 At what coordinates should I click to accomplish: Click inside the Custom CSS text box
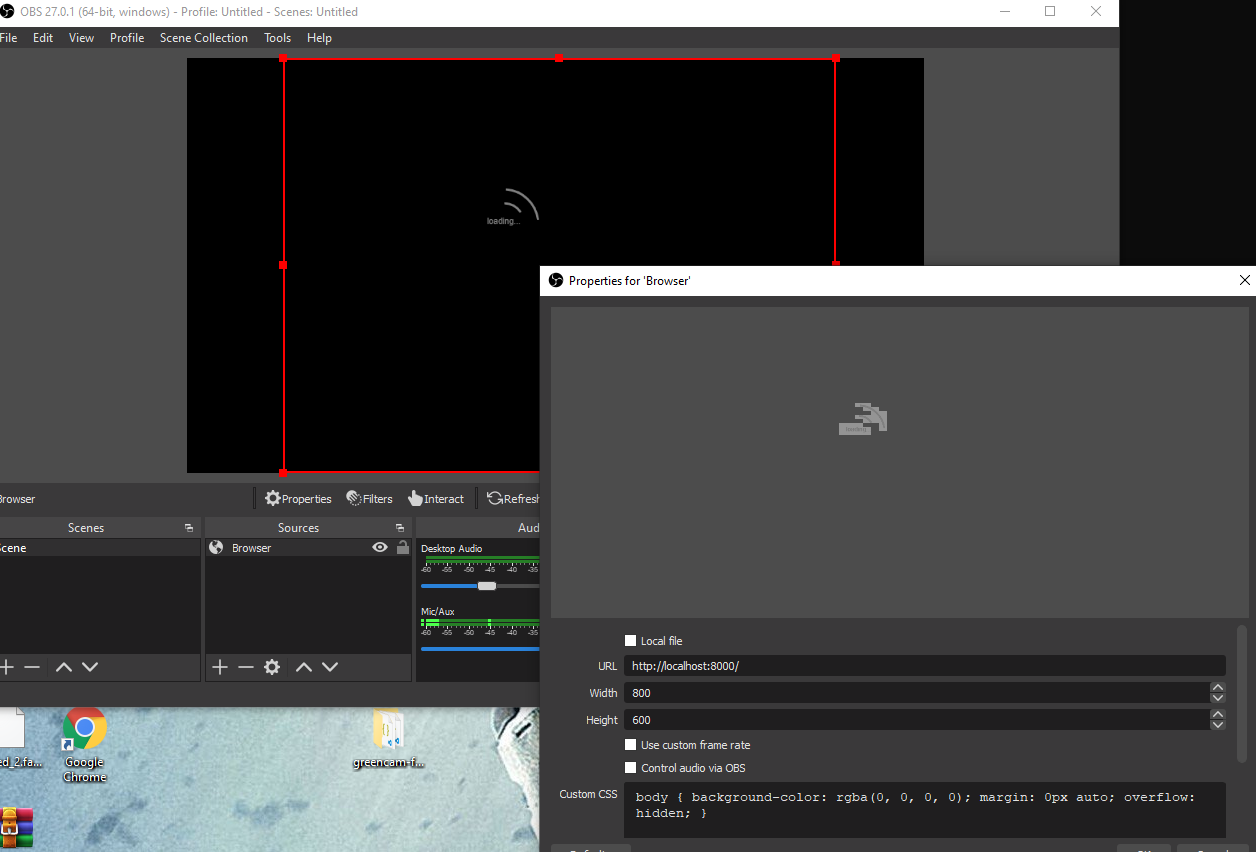925,810
